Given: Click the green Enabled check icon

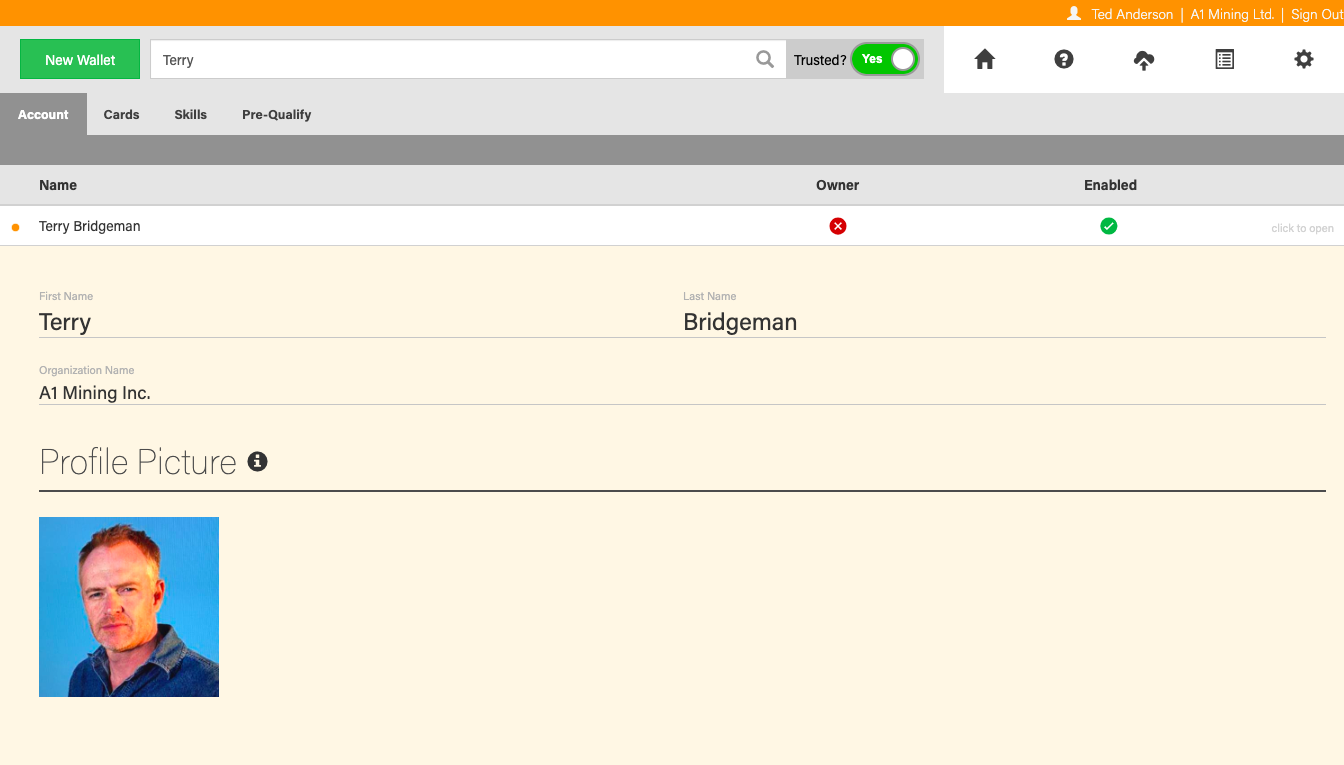Looking at the screenshot, I should click(x=1109, y=226).
